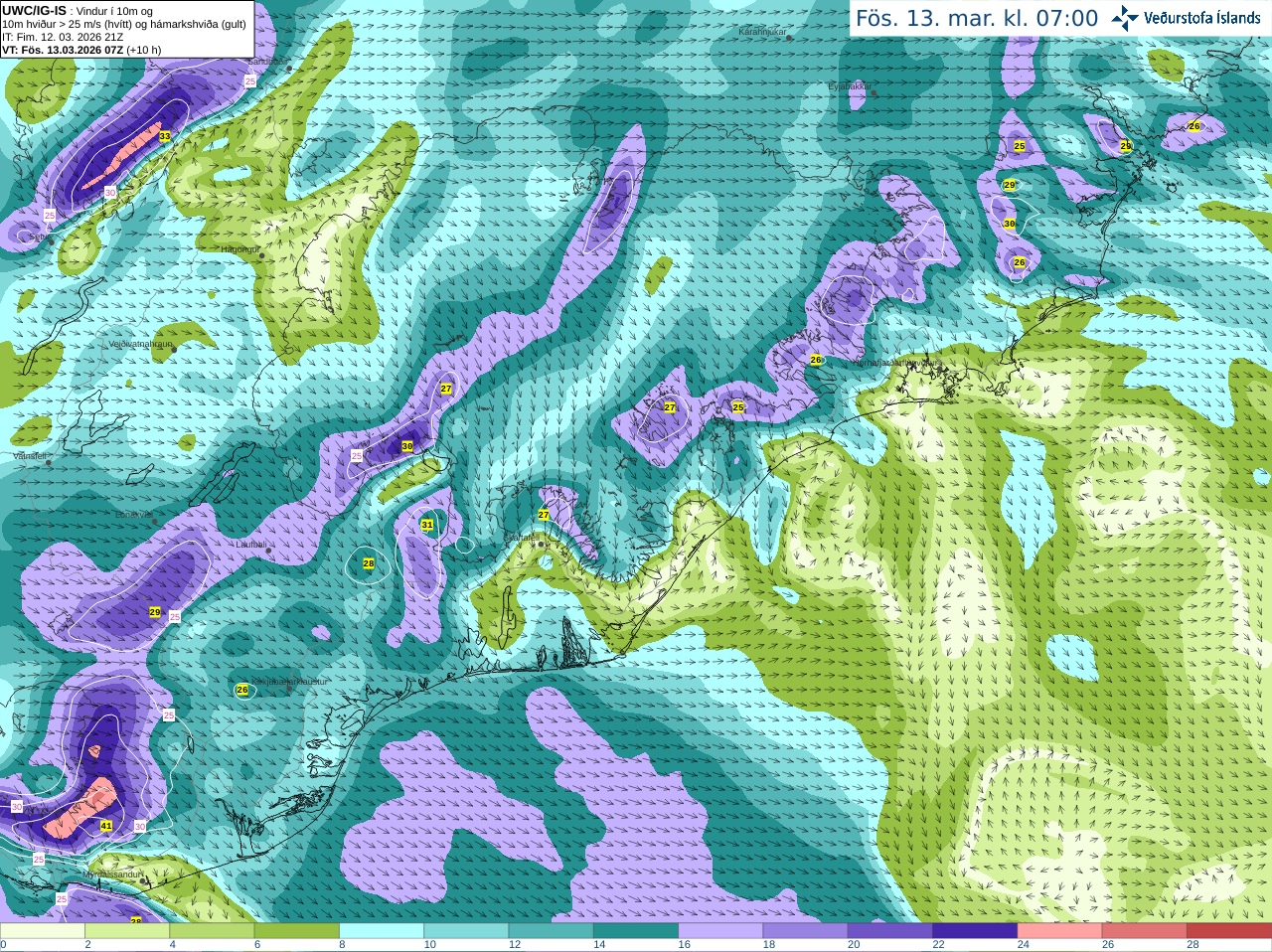This screenshot has width=1272, height=952.
Task: Pick the 14–16 m/s legend swatch
Action: tap(636, 931)
